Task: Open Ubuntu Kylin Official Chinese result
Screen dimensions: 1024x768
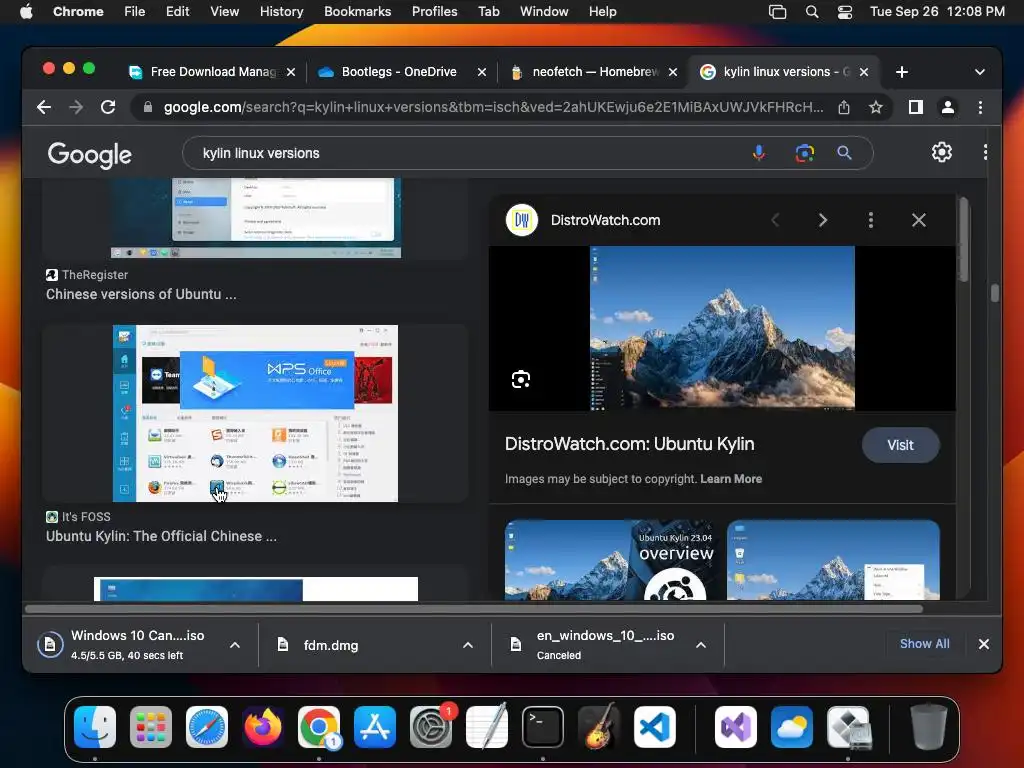Action: click(161, 536)
